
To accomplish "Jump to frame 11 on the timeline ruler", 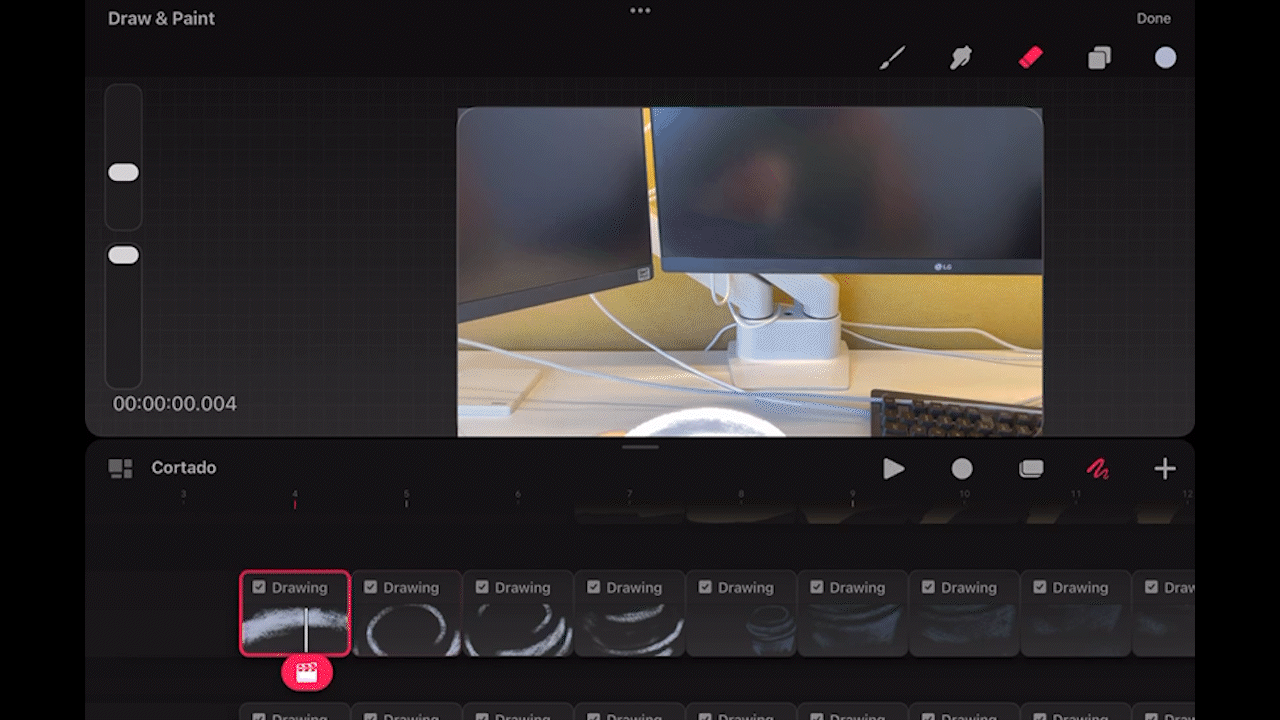I will pos(1076,494).
